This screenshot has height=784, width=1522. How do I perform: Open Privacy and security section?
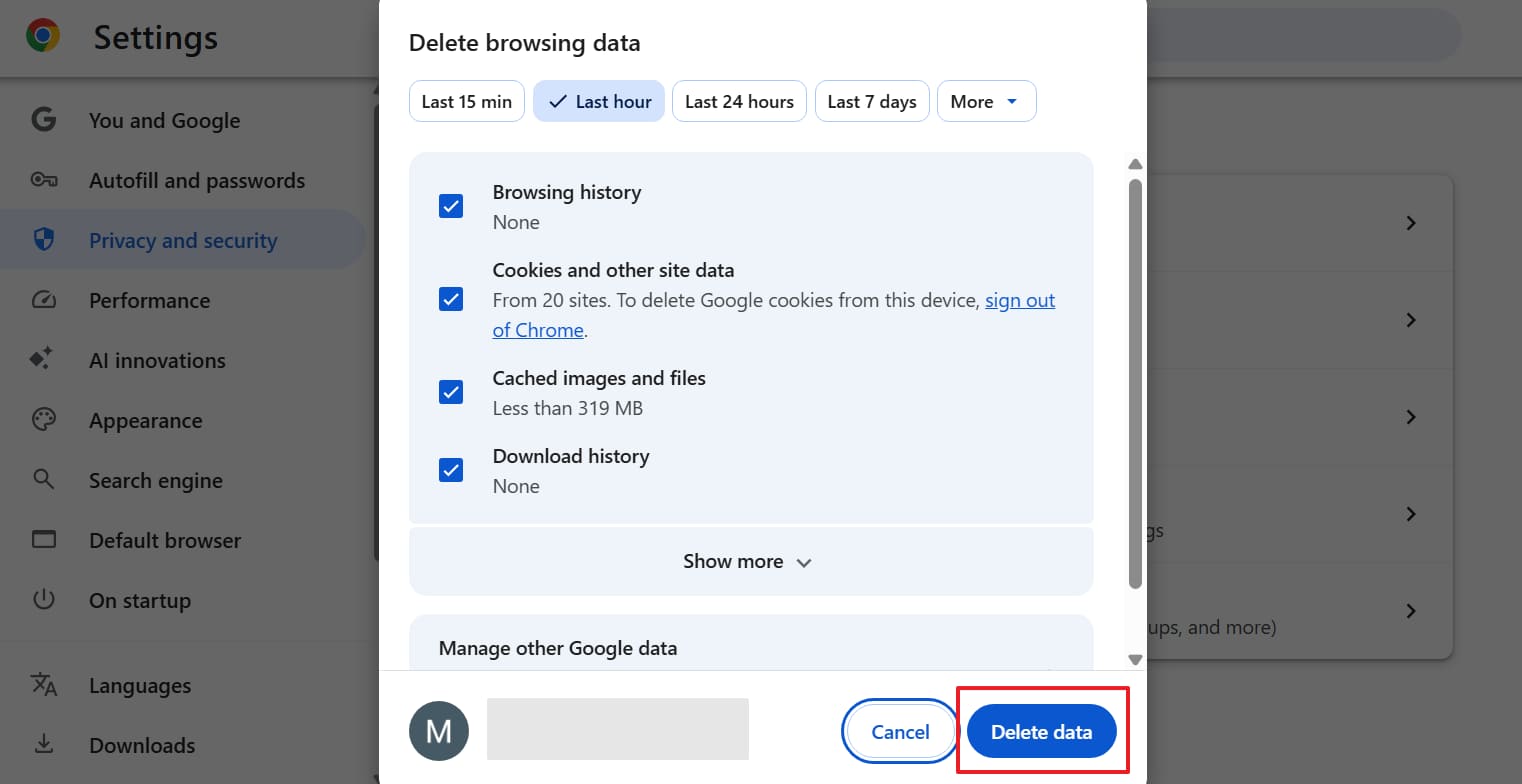point(184,240)
